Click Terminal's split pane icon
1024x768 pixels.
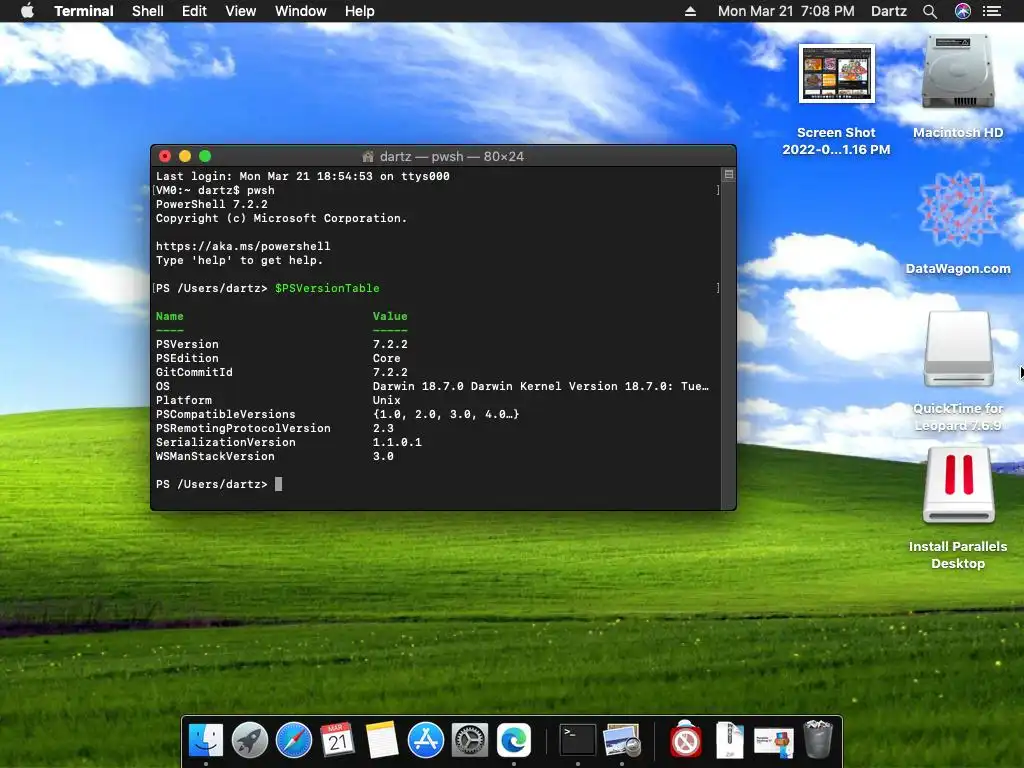pyautogui.click(x=729, y=174)
